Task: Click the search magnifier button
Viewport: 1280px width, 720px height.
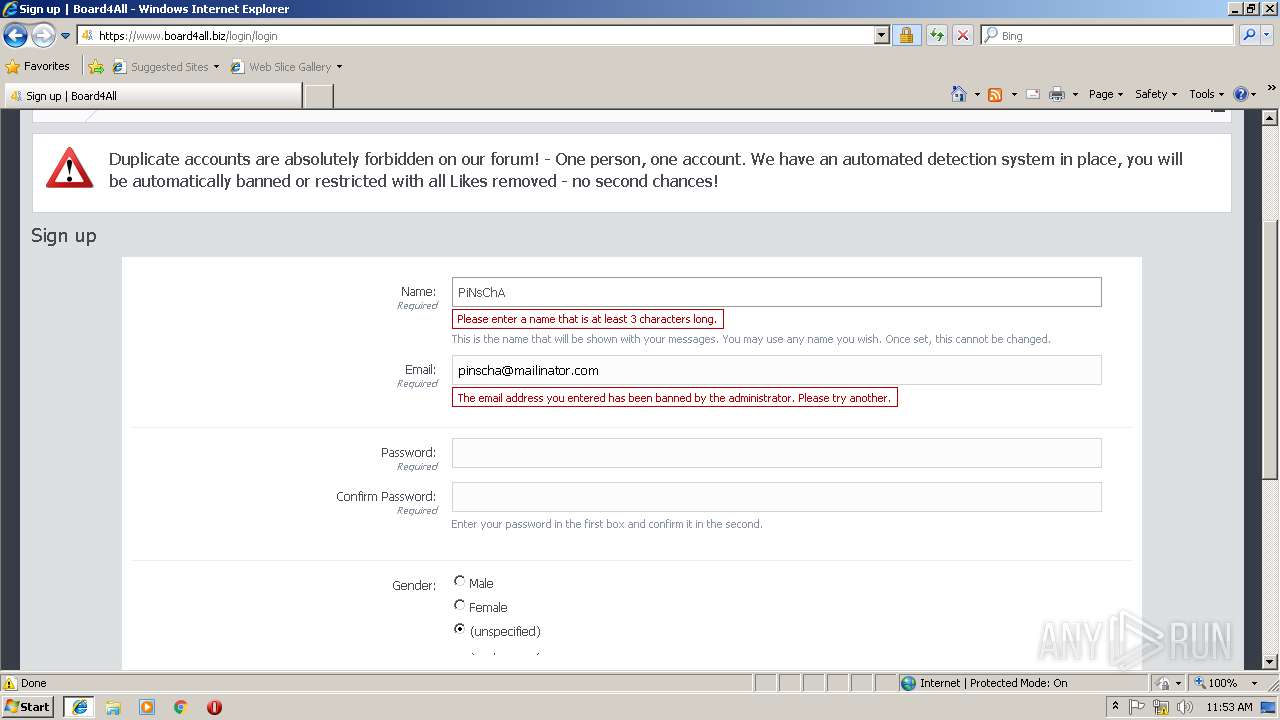Action: point(1248,36)
